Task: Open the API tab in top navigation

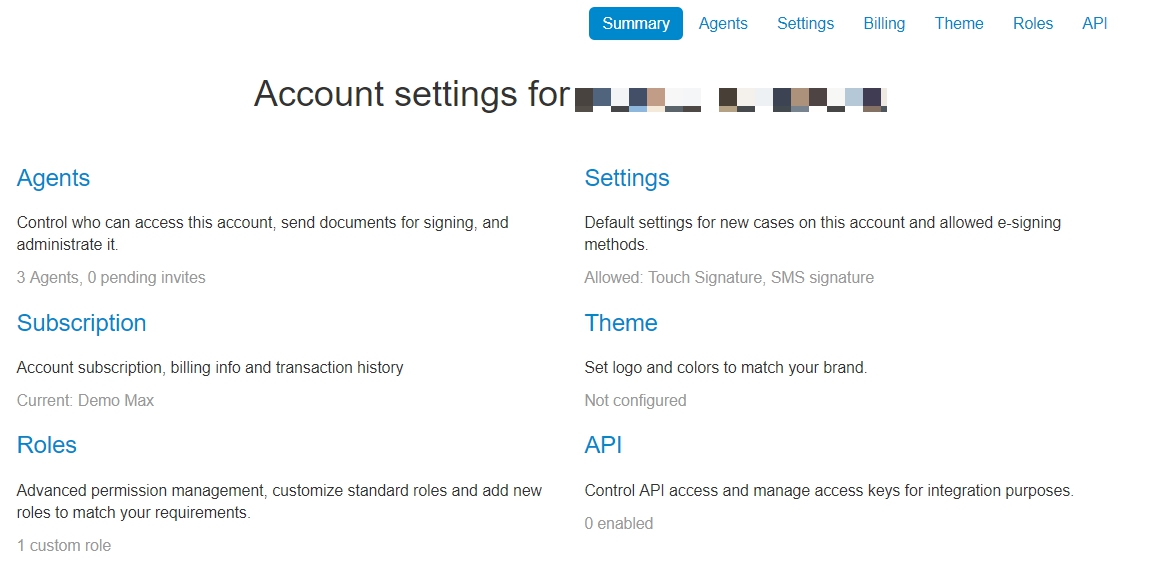Action: pyautogui.click(x=1095, y=24)
